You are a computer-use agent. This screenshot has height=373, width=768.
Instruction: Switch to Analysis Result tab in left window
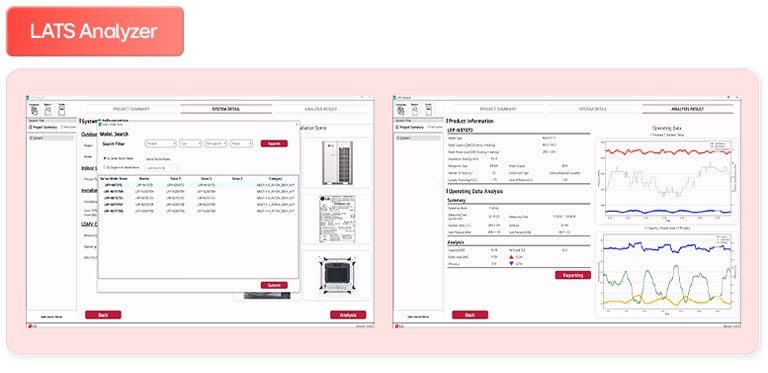coord(320,109)
